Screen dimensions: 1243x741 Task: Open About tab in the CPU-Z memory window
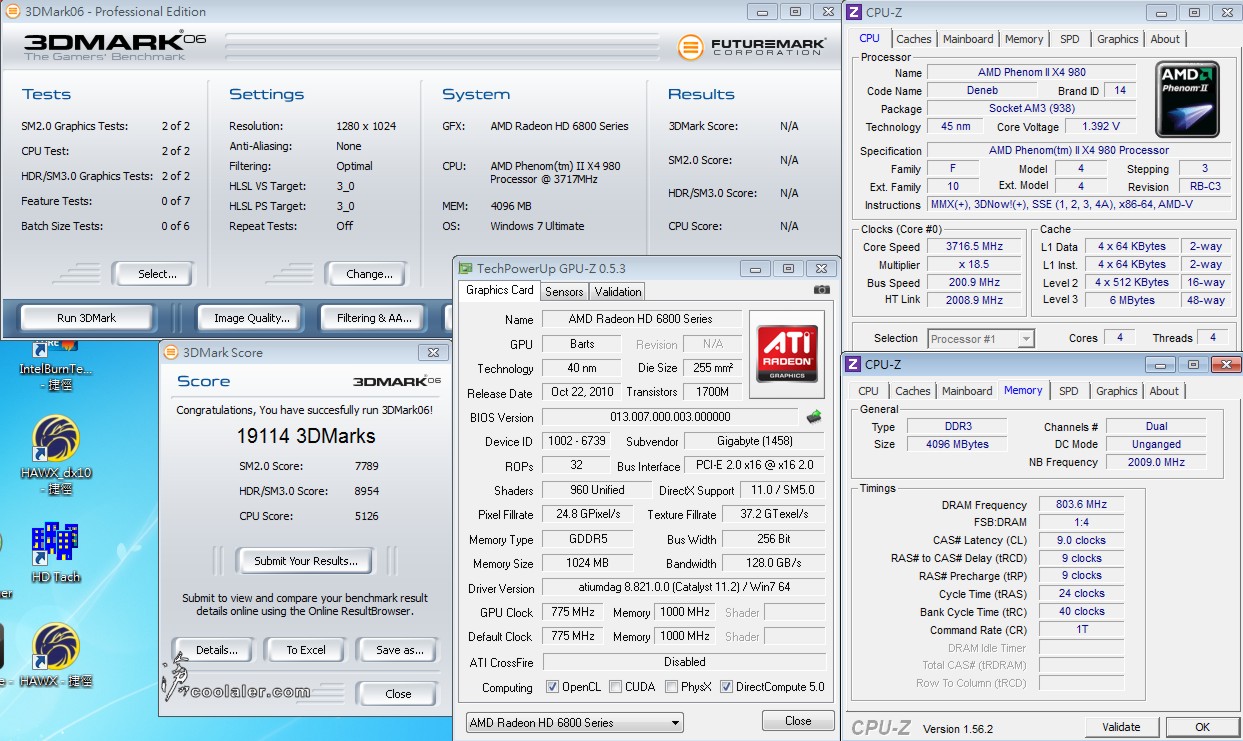1164,391
